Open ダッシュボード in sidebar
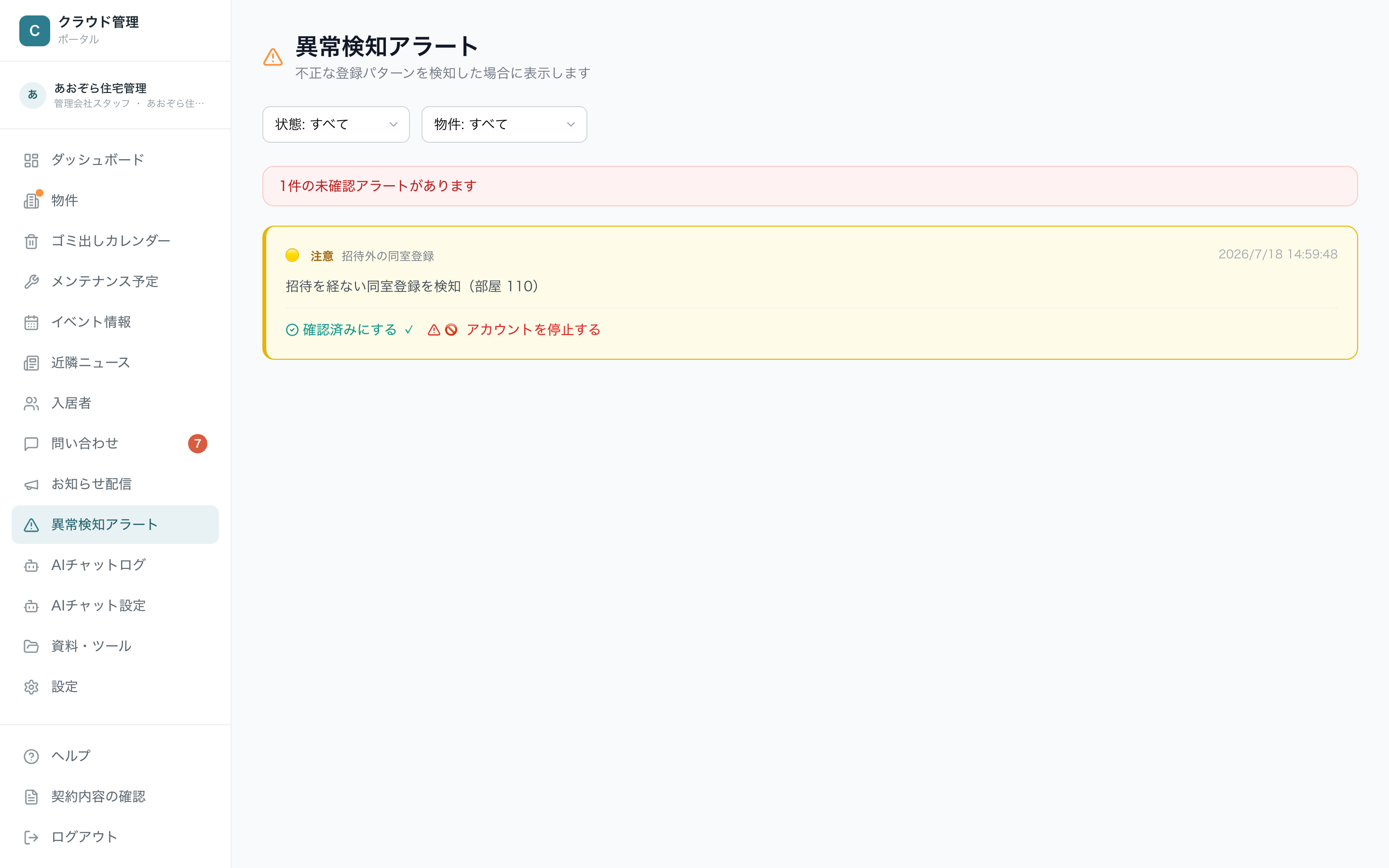Screen dimensions: 1389x868 click(115, 160)
